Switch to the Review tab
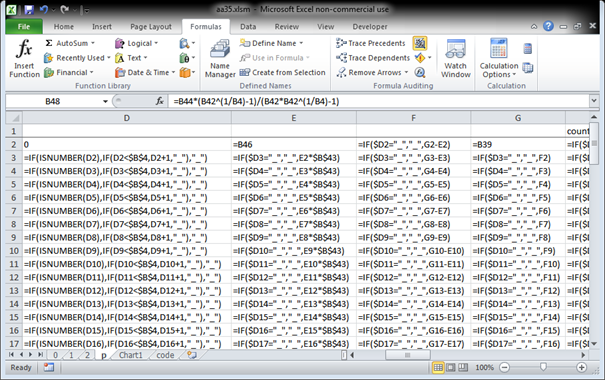Screen dimensions: 605x380 (x=287, y=27)
